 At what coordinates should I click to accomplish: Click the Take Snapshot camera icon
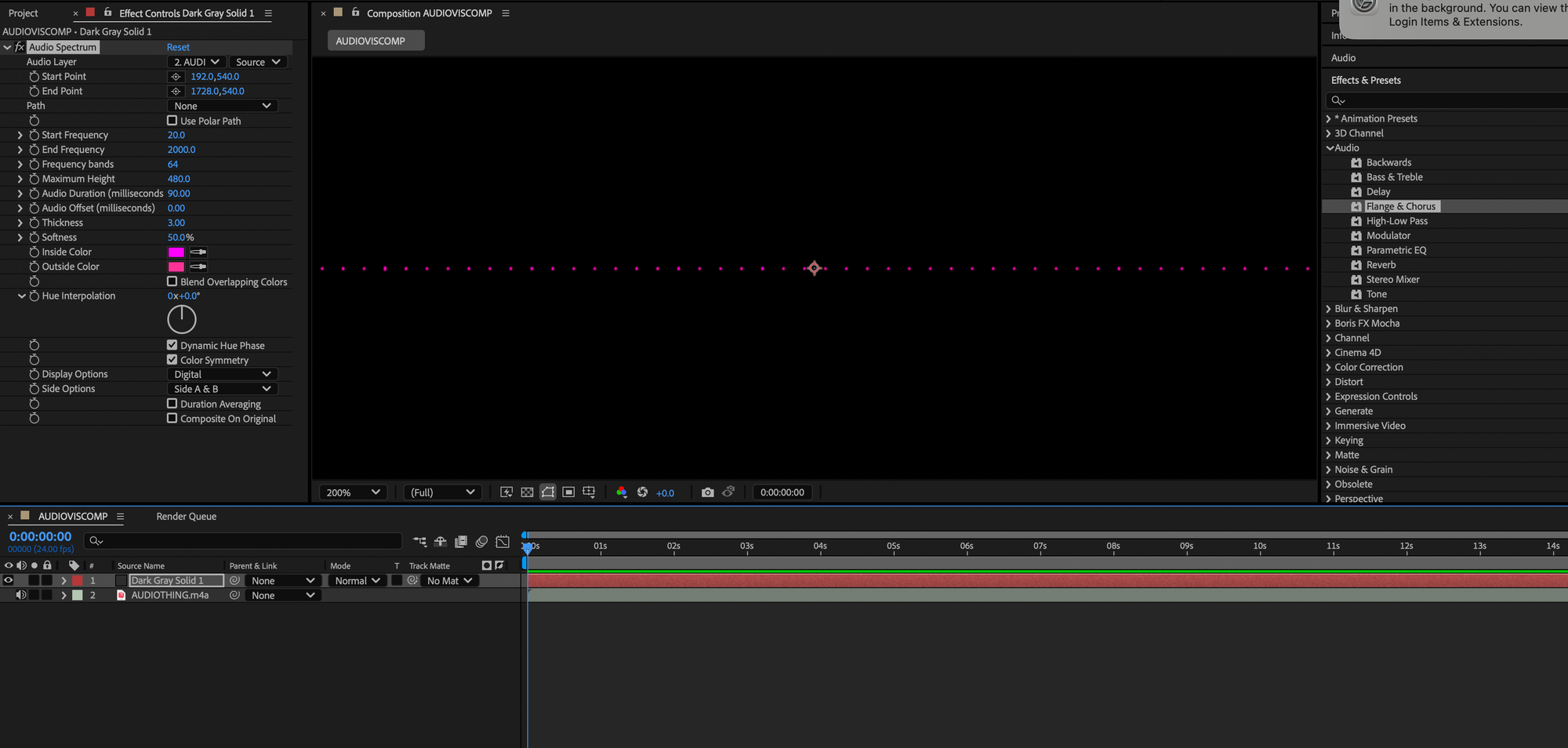coord(707,492)
